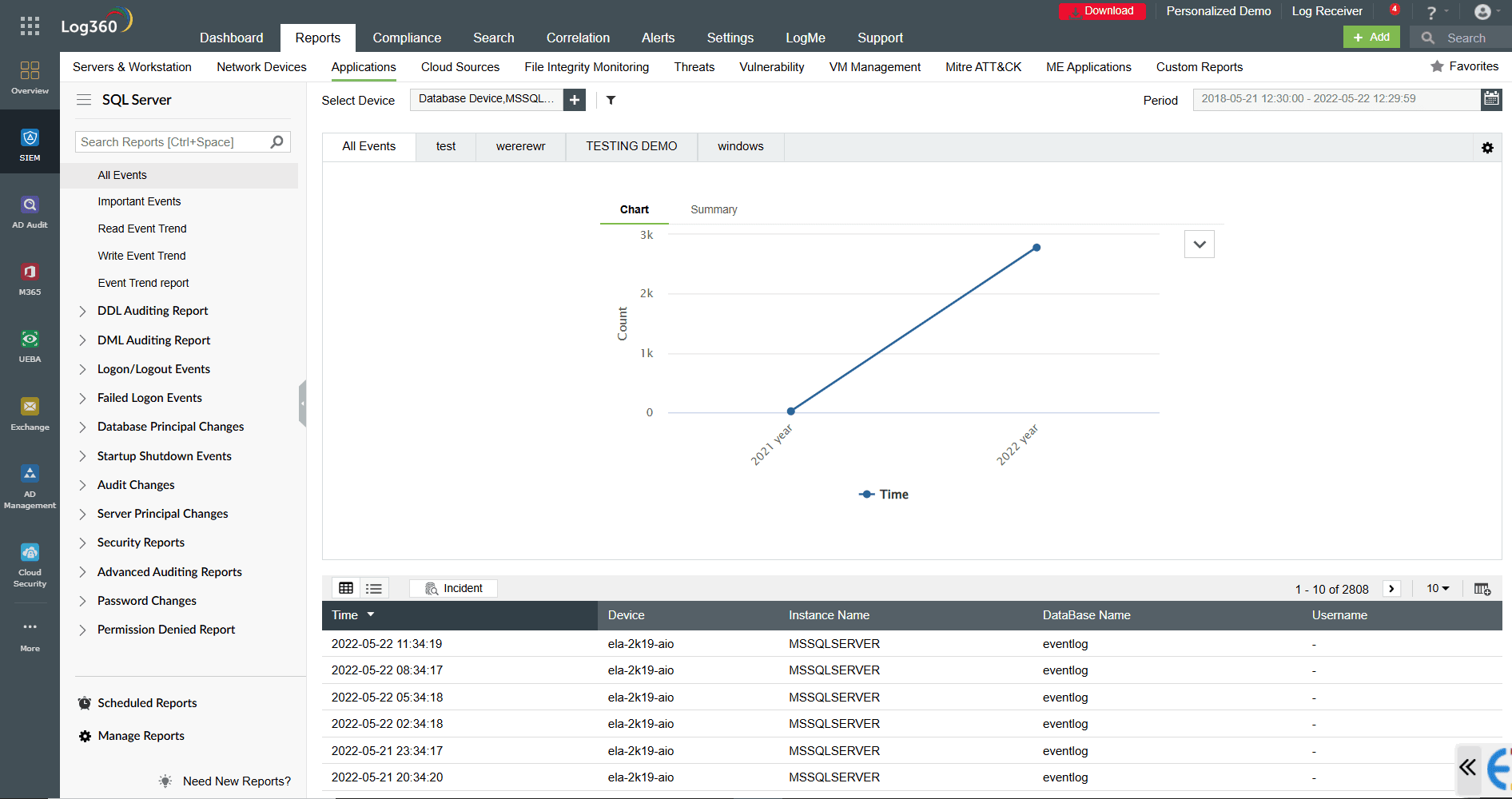Sort the table by Time column
This screenshot has height=799, width=1512.
pyautogui.click(x=460, y=615)
